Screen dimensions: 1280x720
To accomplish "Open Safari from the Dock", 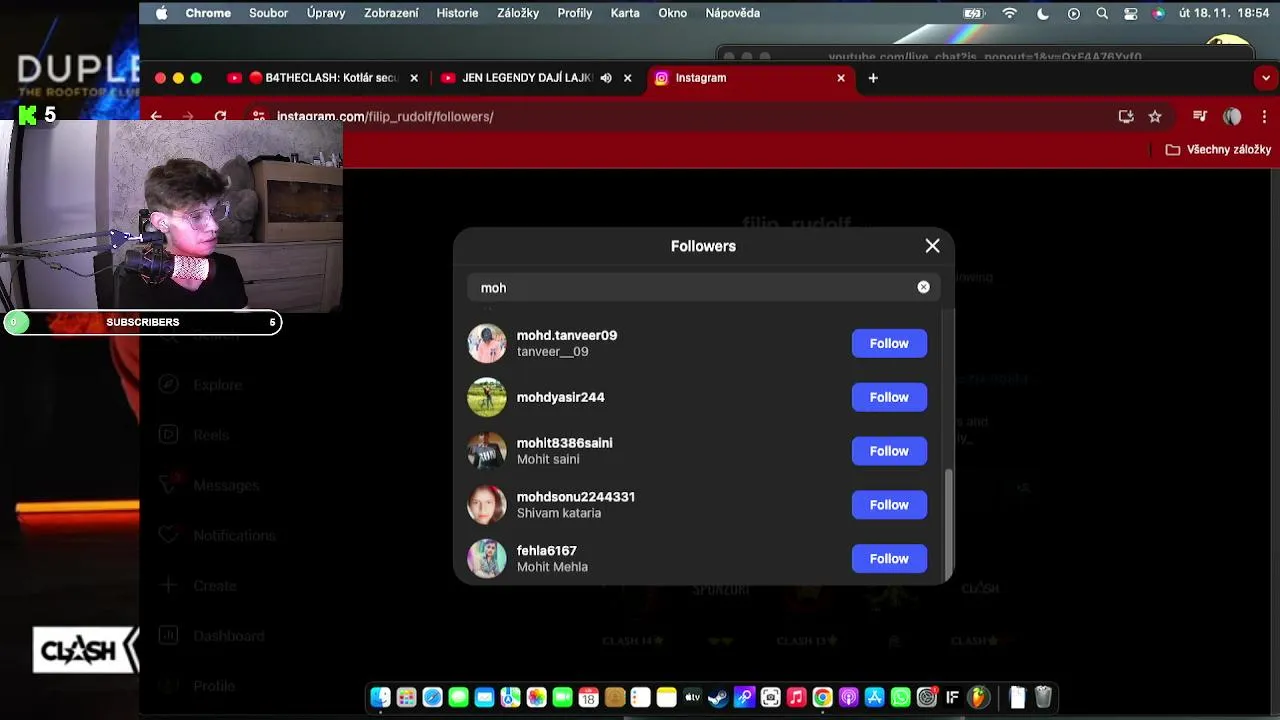I will click(x=432, y=697).
